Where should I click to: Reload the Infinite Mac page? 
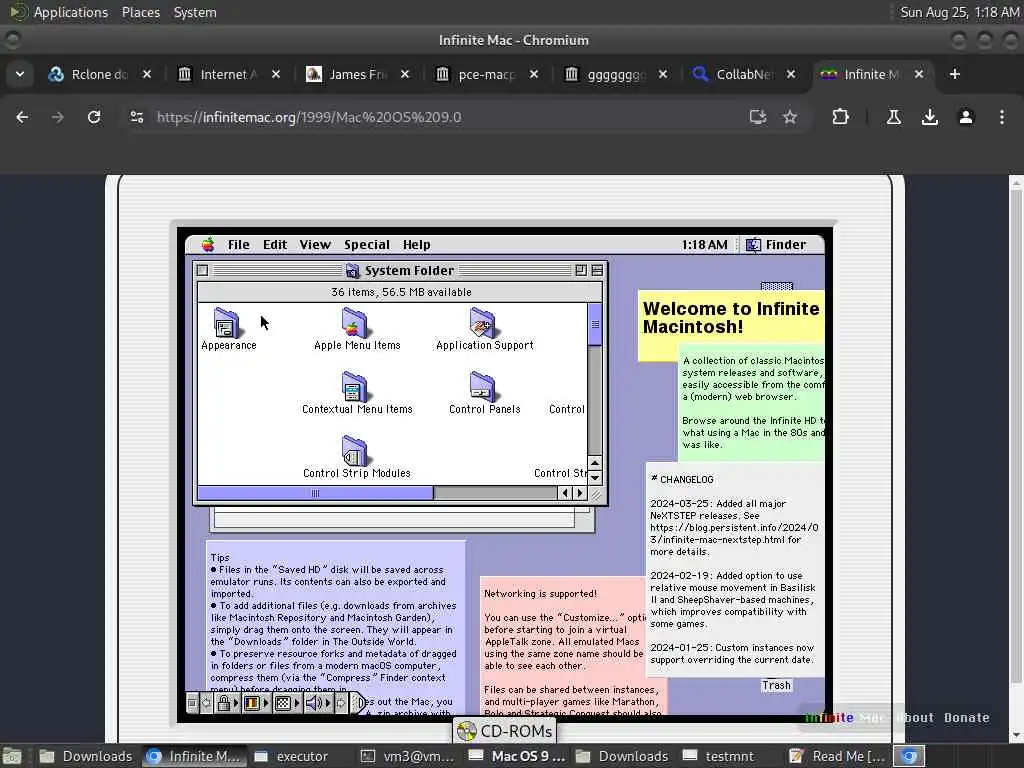94,117
